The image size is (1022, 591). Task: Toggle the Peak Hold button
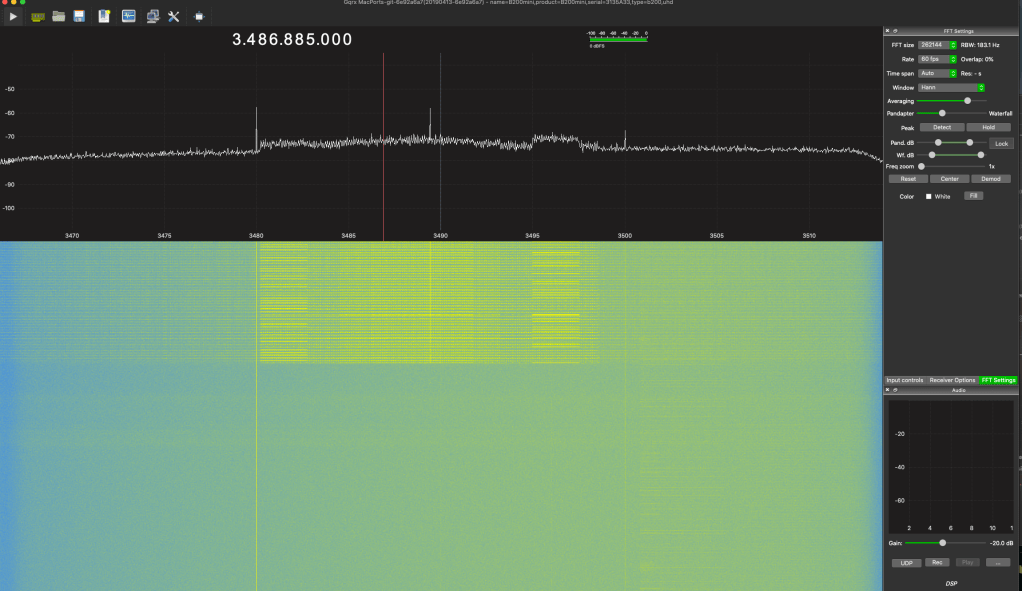point(988,128)
